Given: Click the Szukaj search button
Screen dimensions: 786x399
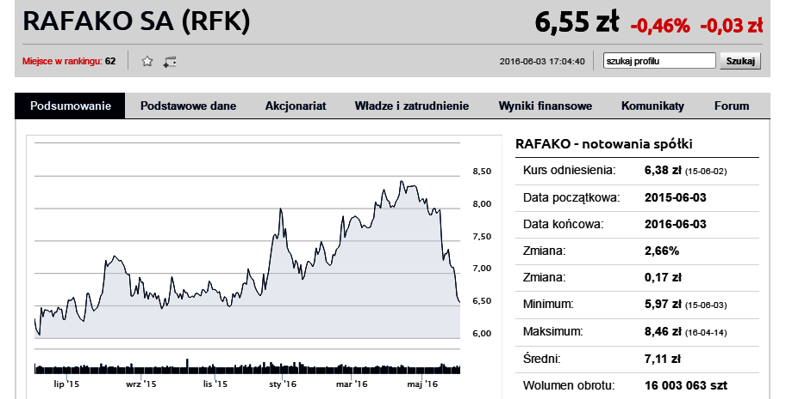Looking at the screenshot, I should (x=740, y=61).
